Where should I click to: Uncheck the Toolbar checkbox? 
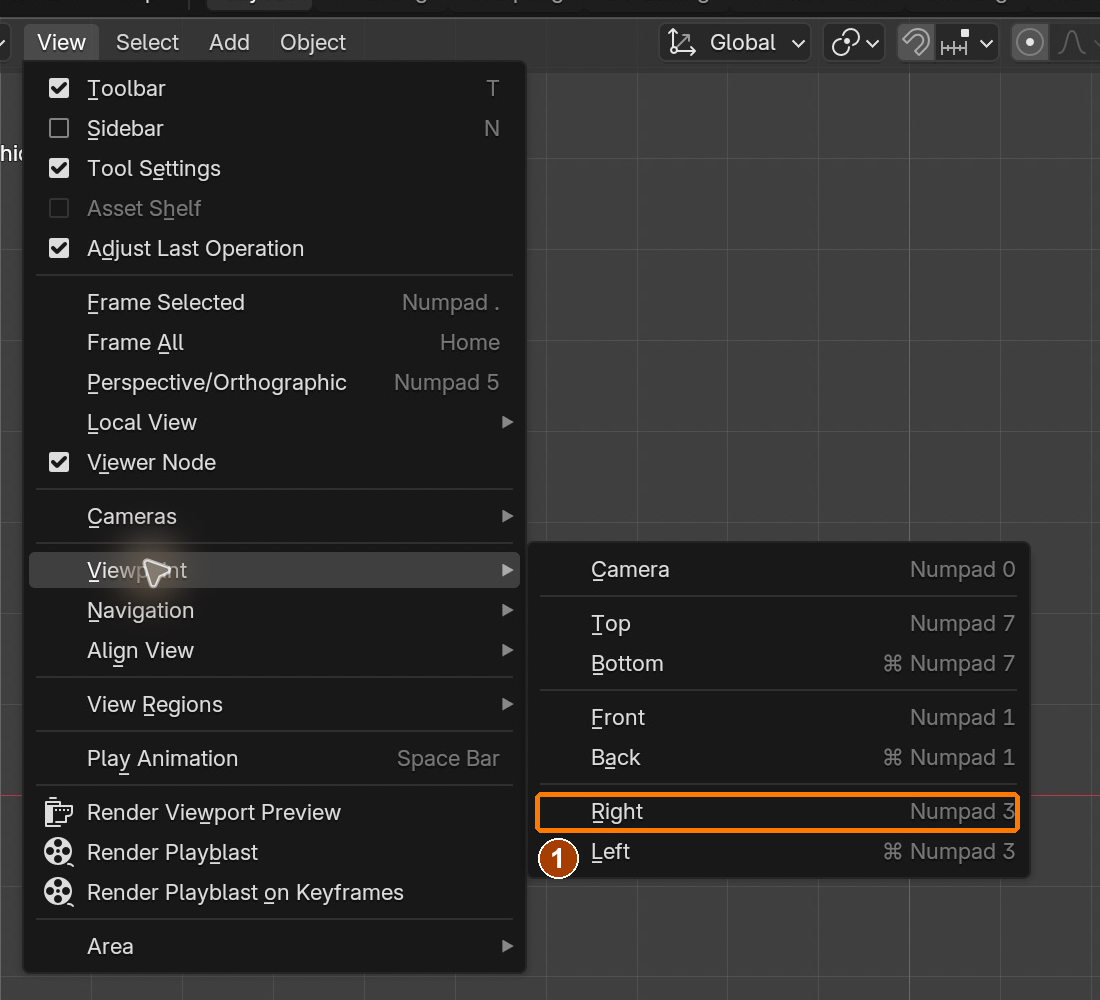(x=59, y=88)
